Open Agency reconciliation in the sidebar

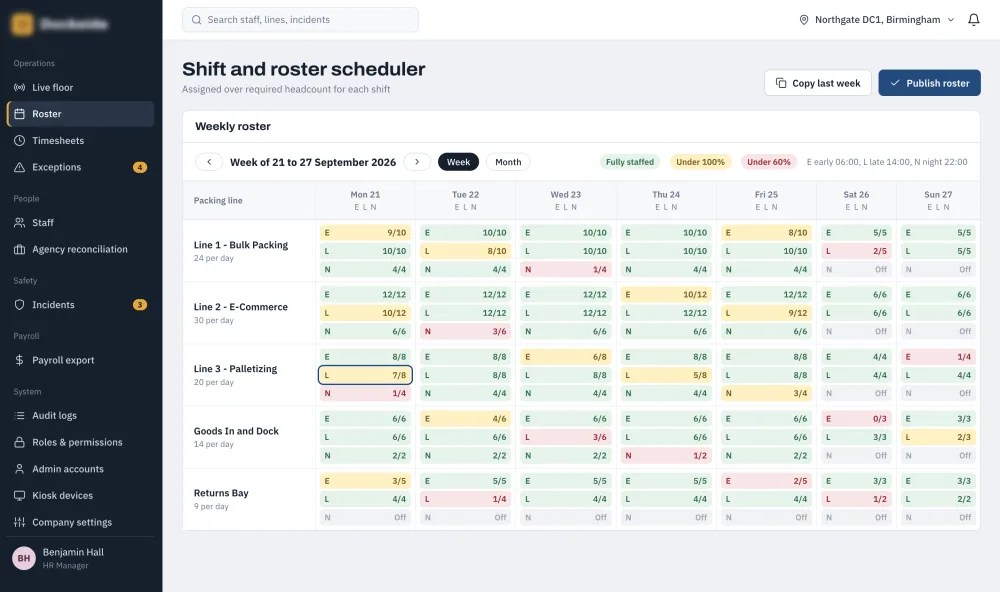click(80, 249)
